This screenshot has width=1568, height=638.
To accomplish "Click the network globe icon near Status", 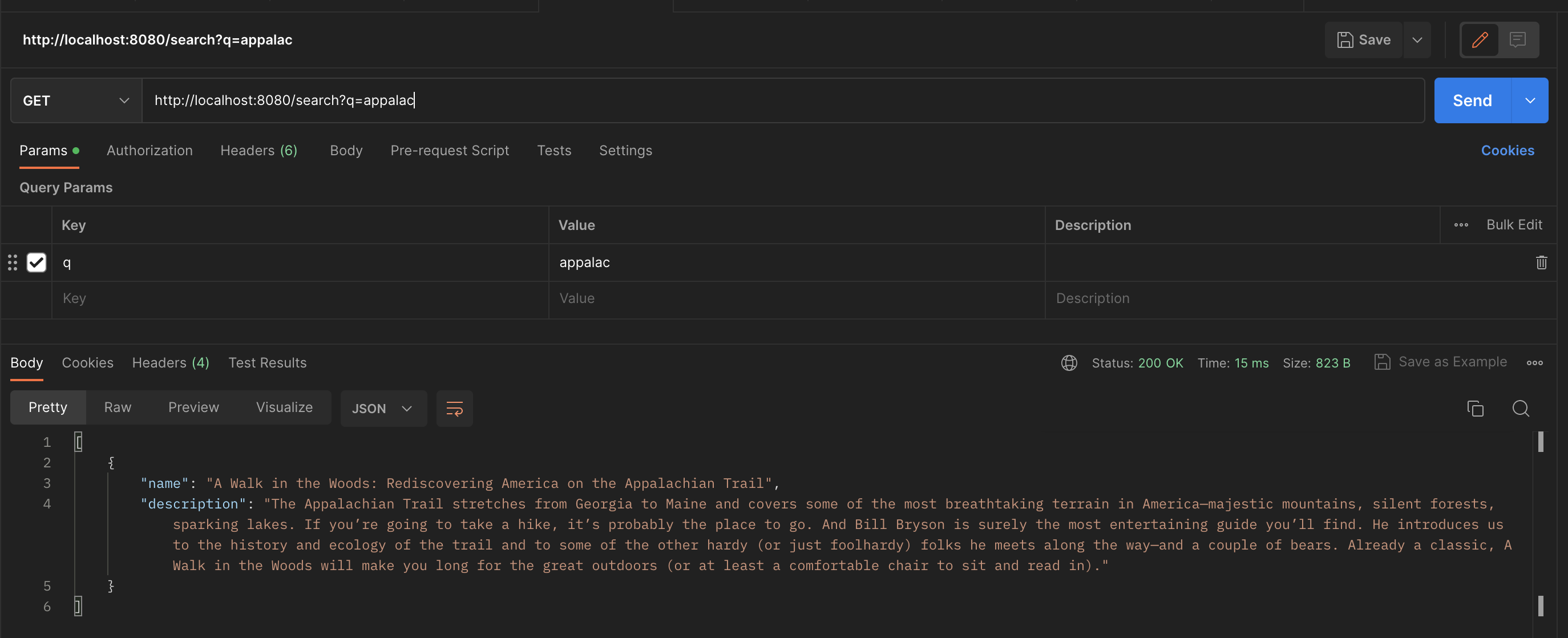I will pos(1069,363).
